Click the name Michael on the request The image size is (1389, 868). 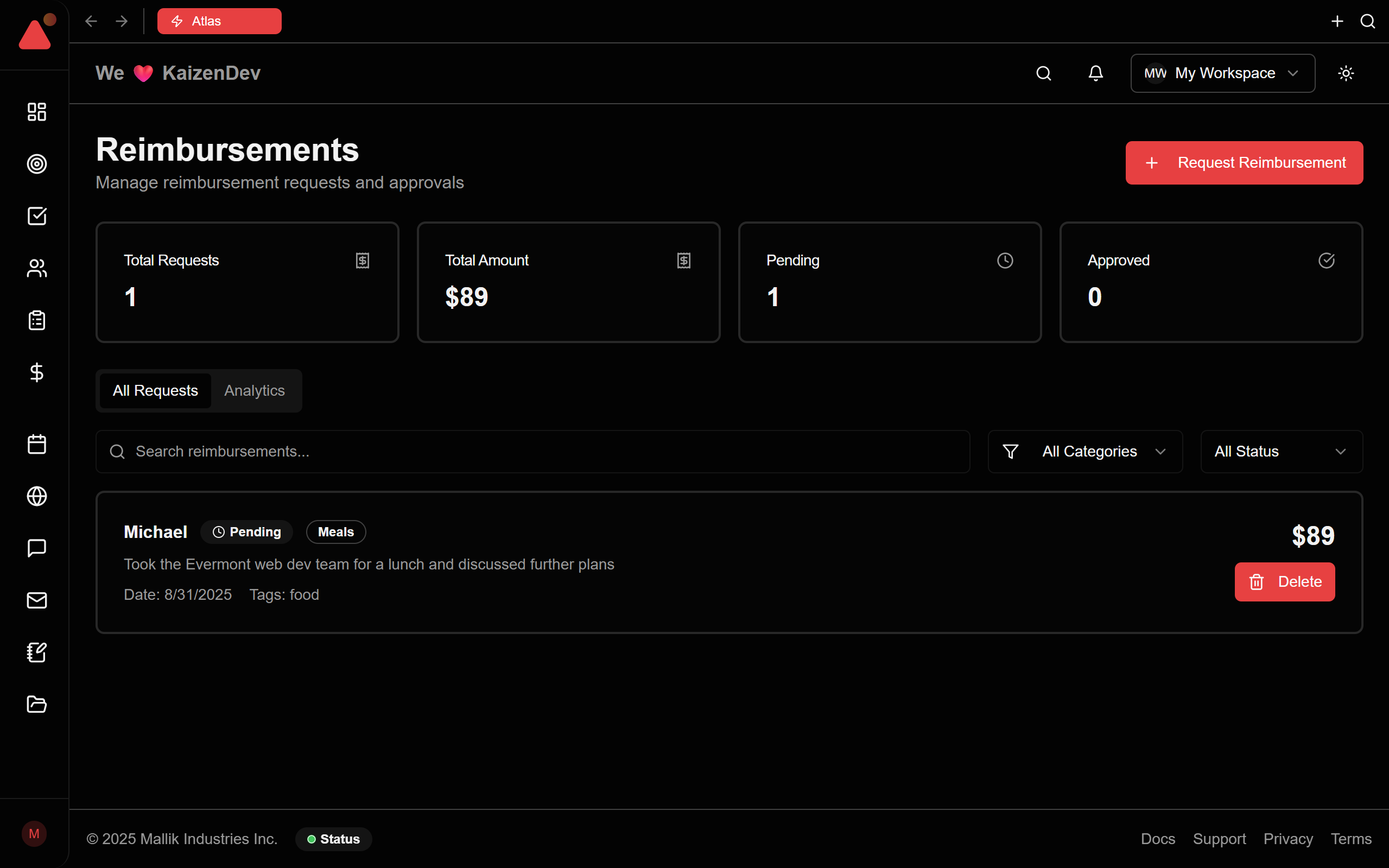[x=156, y=532]
